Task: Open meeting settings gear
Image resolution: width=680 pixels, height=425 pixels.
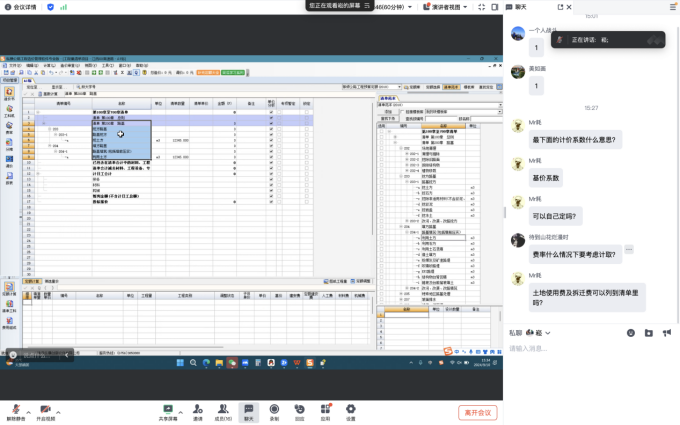Action: [x=350, y=412]
